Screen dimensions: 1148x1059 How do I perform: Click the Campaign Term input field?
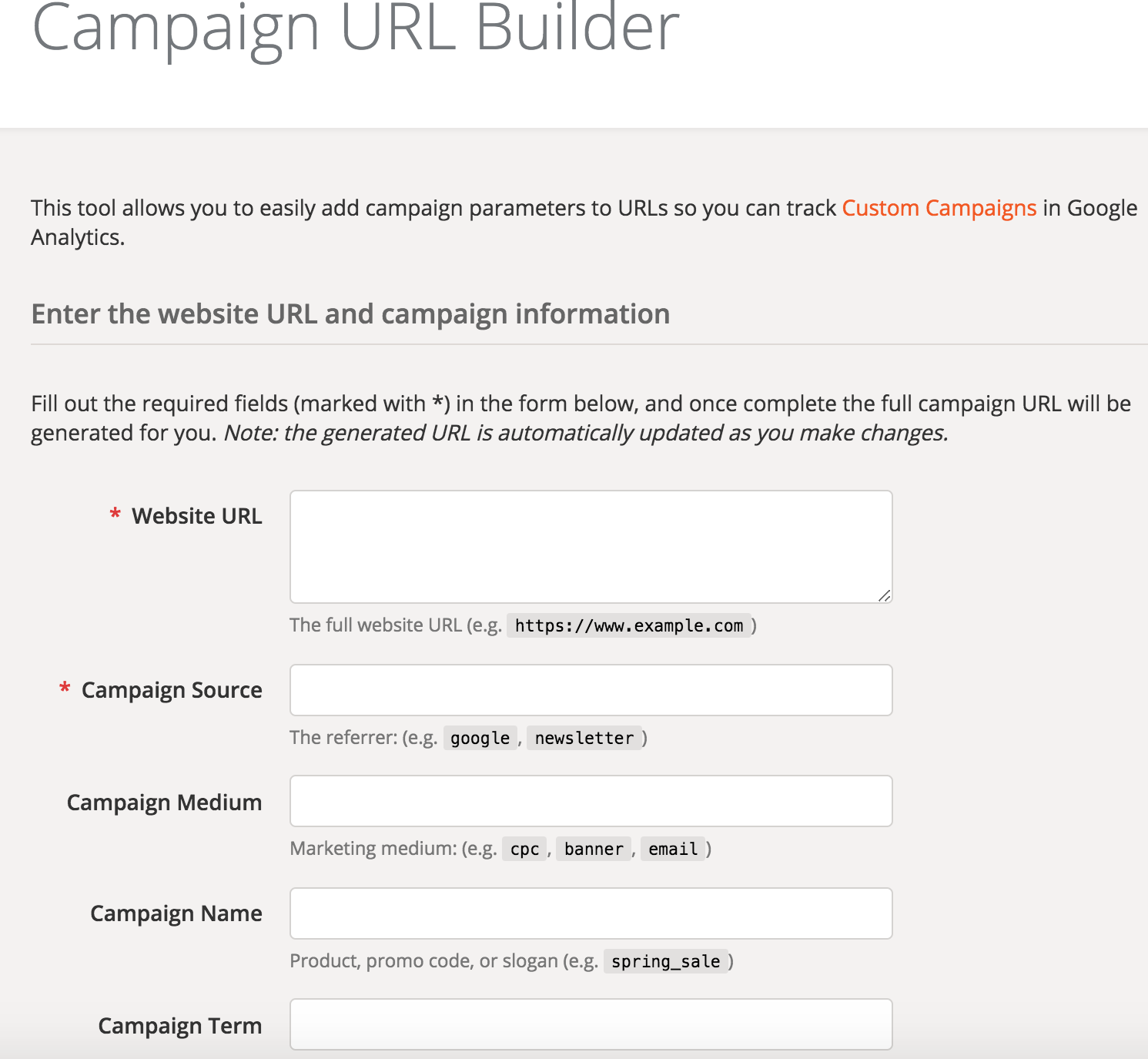591,1024
